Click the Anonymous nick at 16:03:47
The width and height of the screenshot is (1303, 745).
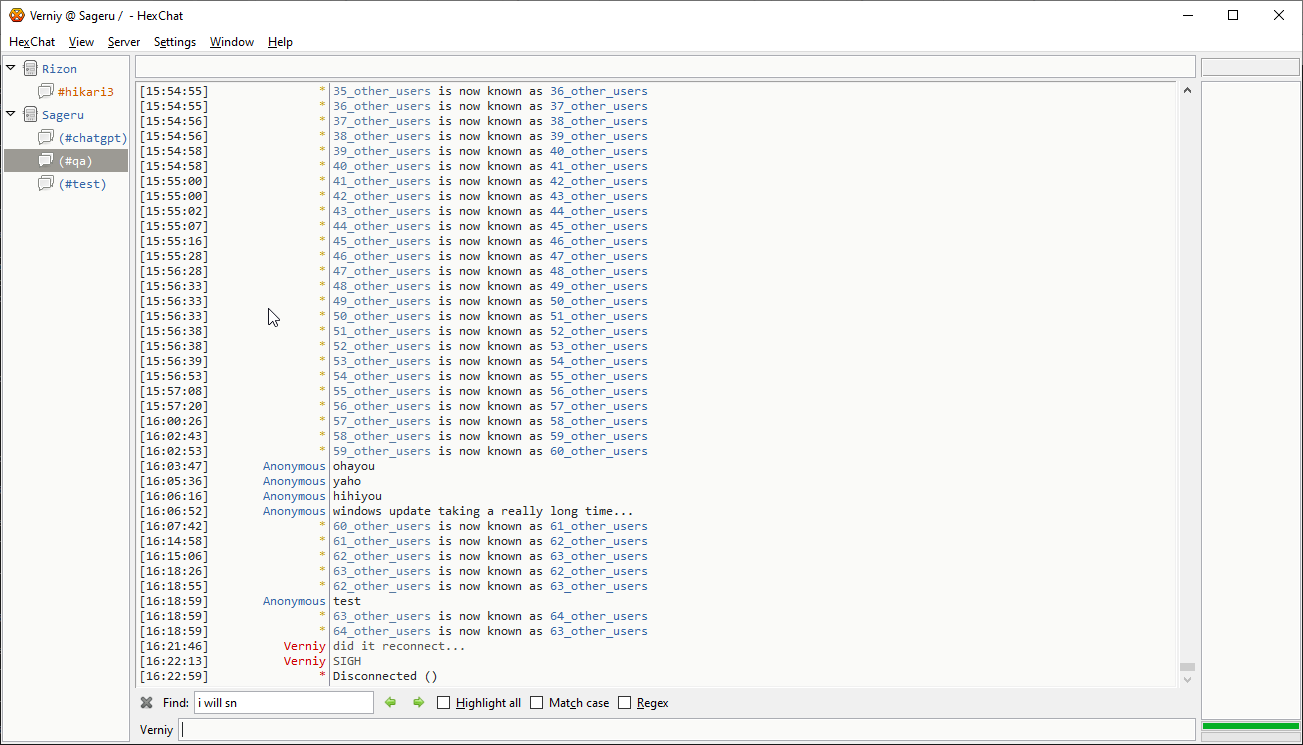point(294,466)
